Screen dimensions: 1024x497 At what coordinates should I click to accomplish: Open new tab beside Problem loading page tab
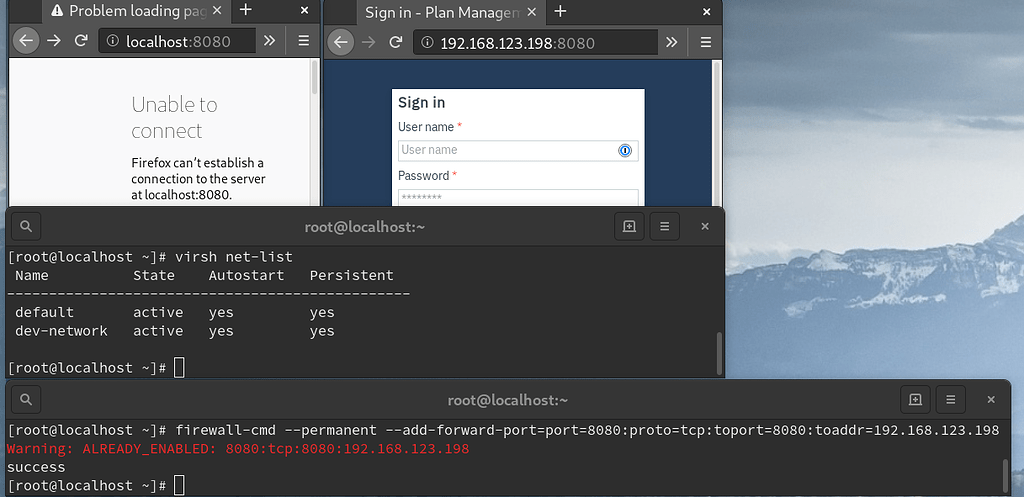click(246, 11)
